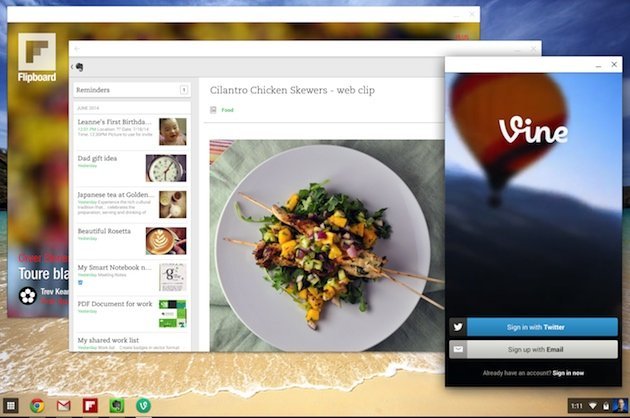Sign up with Email on Vine
The height and width of the screenshot is (418, 630).
click(531, 349)
